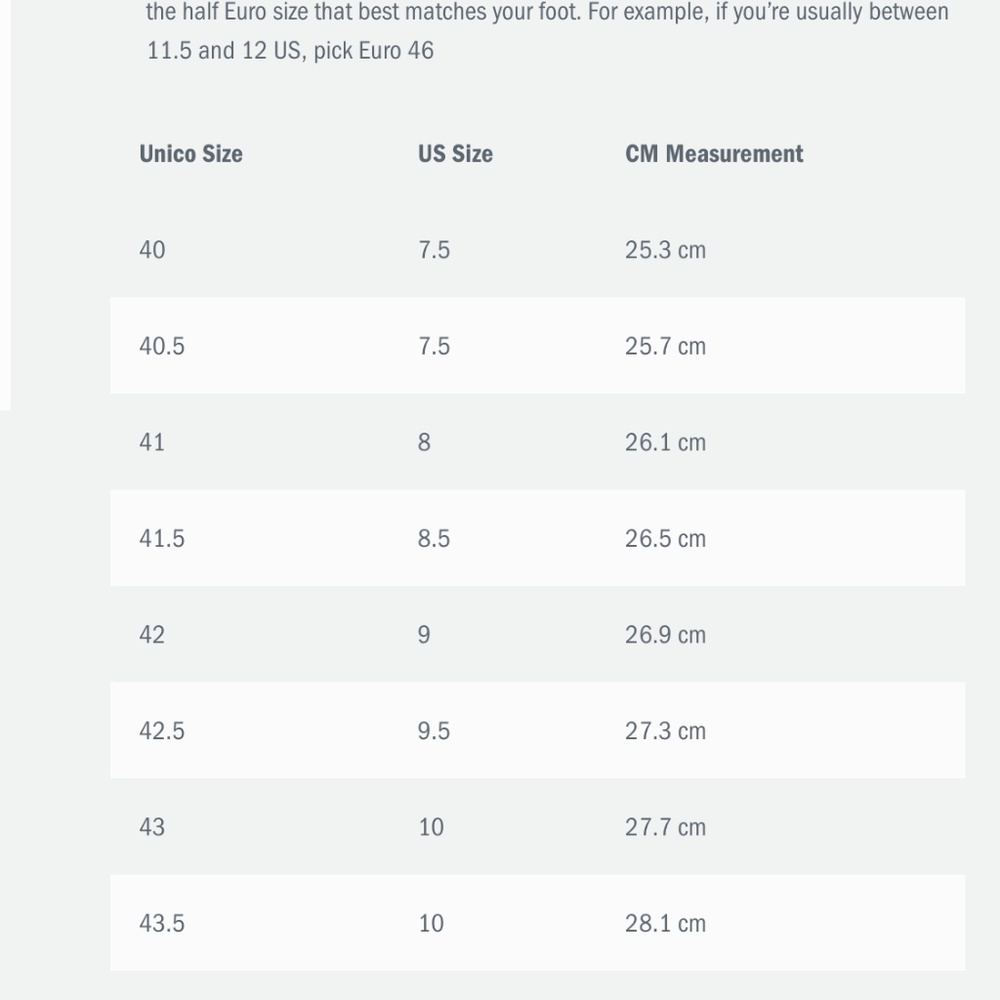Click the 26.9 cm measurement
Viewport: 1000px width, 1000px height.
click(x=665, y=635)
